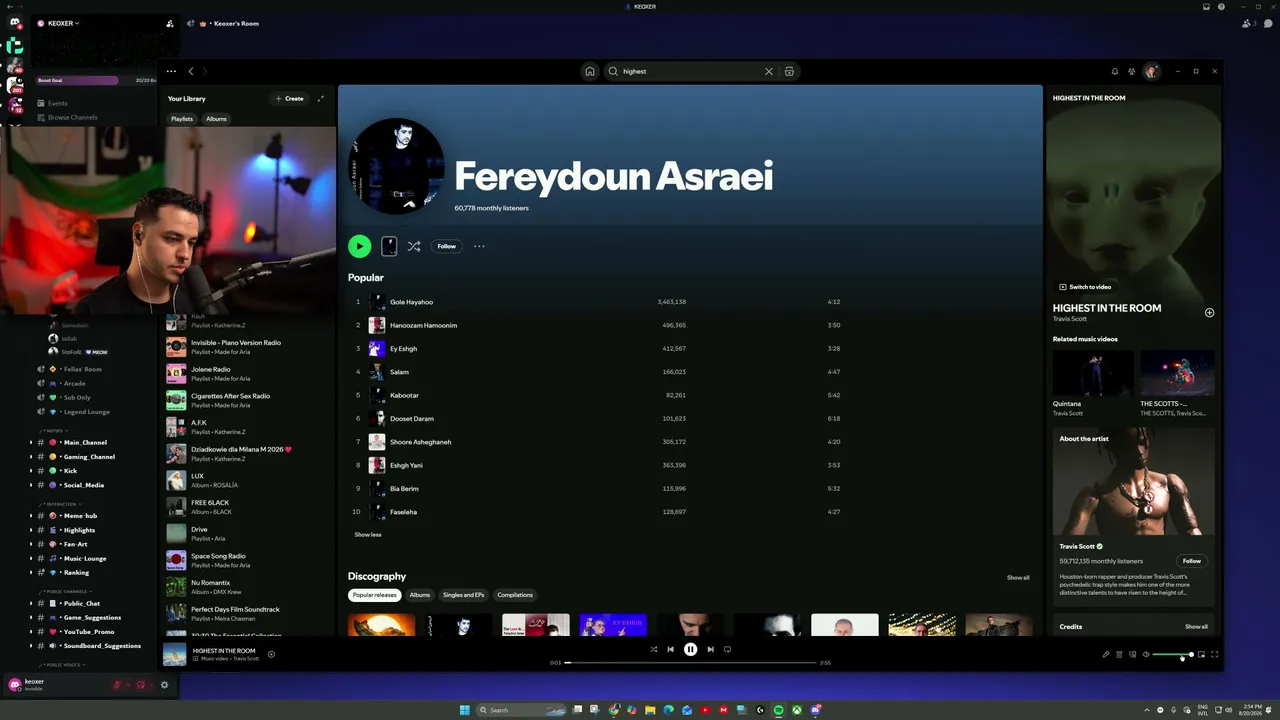
Task: Enable shuffle on the artist page
Action: pyautogui.click(x=414, y=246)
